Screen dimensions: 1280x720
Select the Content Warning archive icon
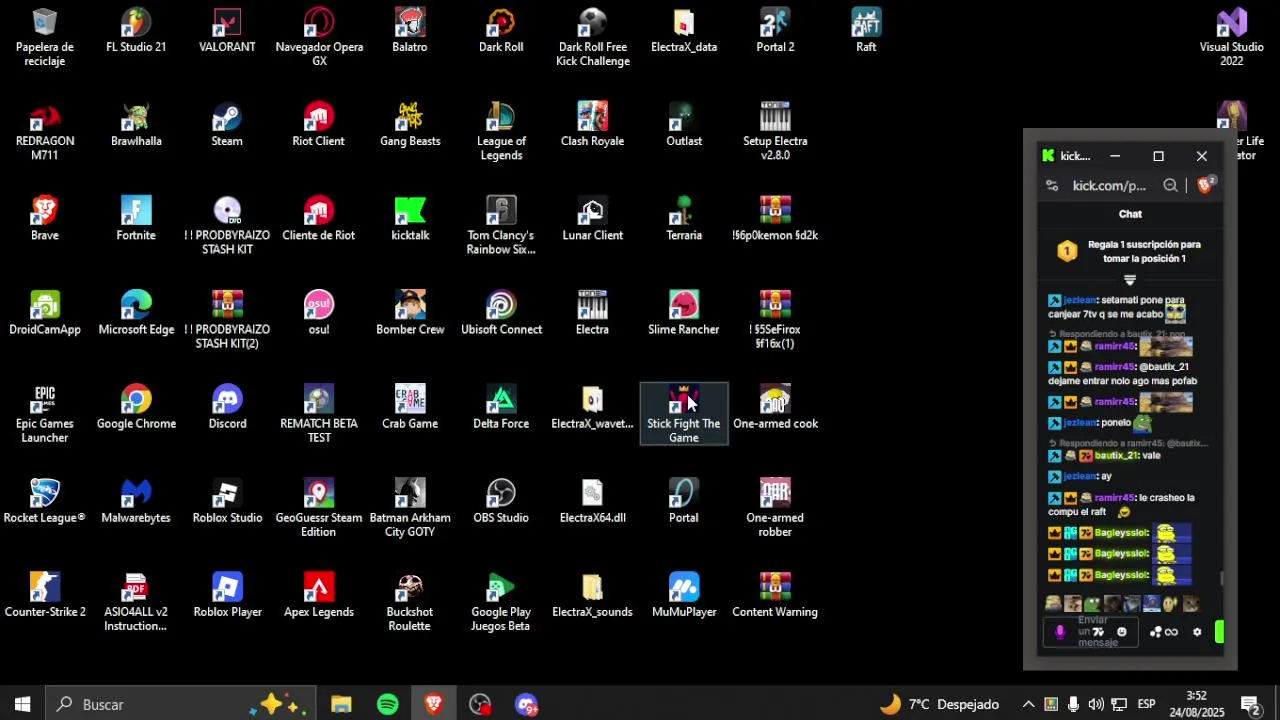(775, 595)
